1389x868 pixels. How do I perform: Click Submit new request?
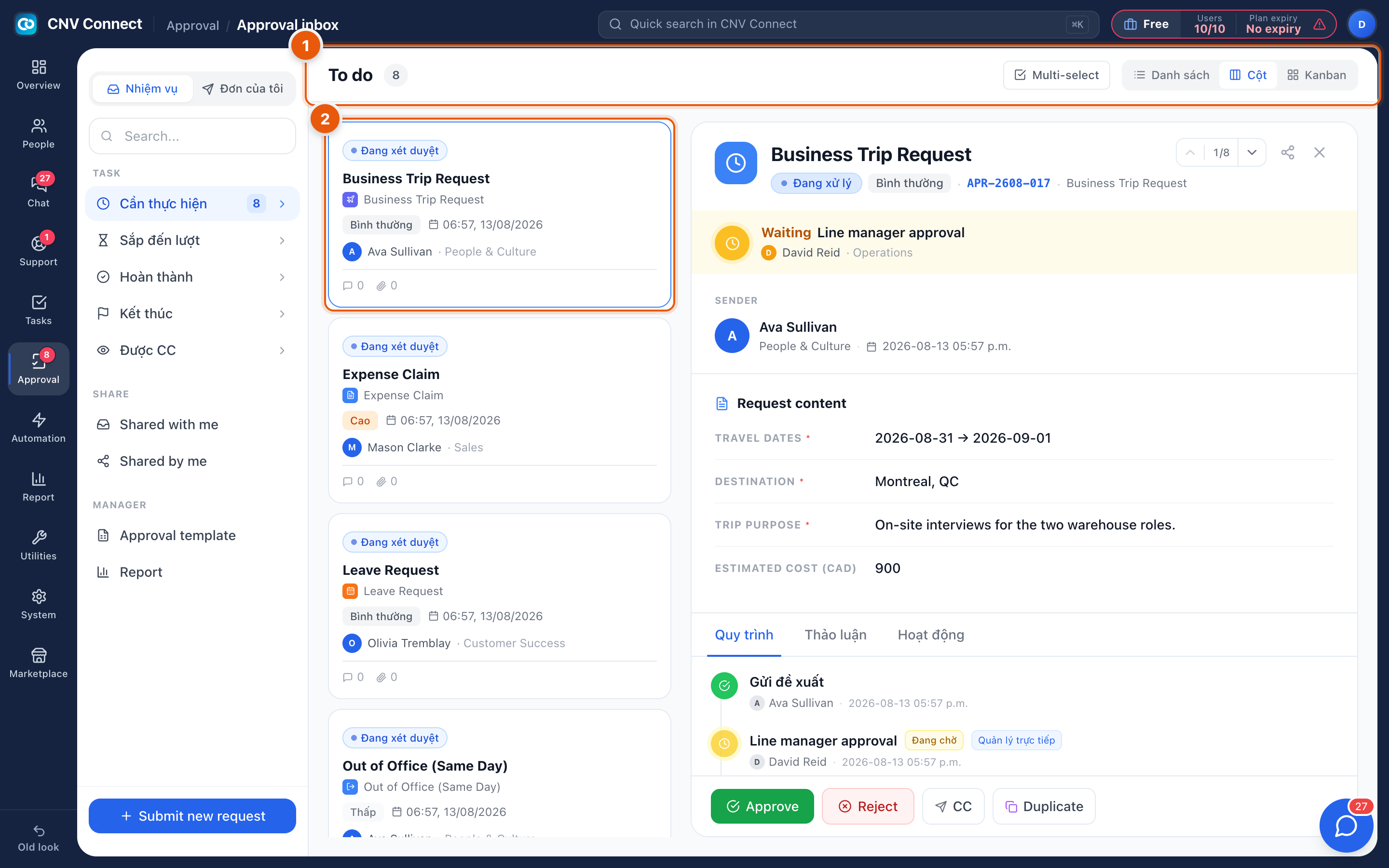192,816
